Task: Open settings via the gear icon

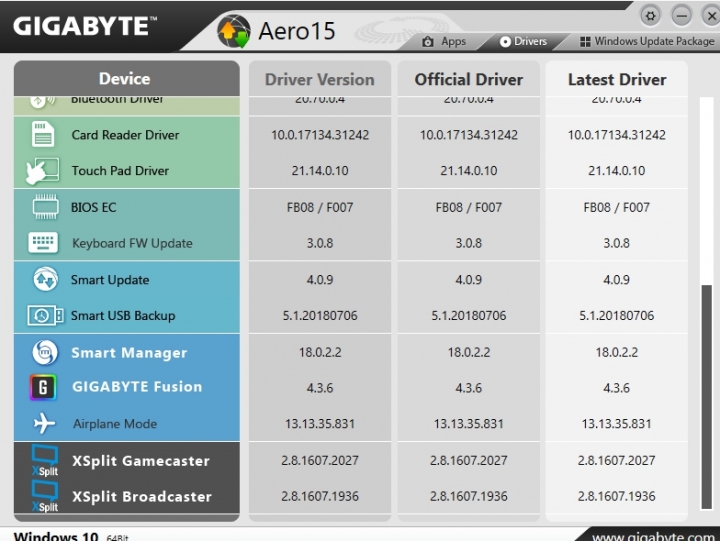Action: coord(650,16)
